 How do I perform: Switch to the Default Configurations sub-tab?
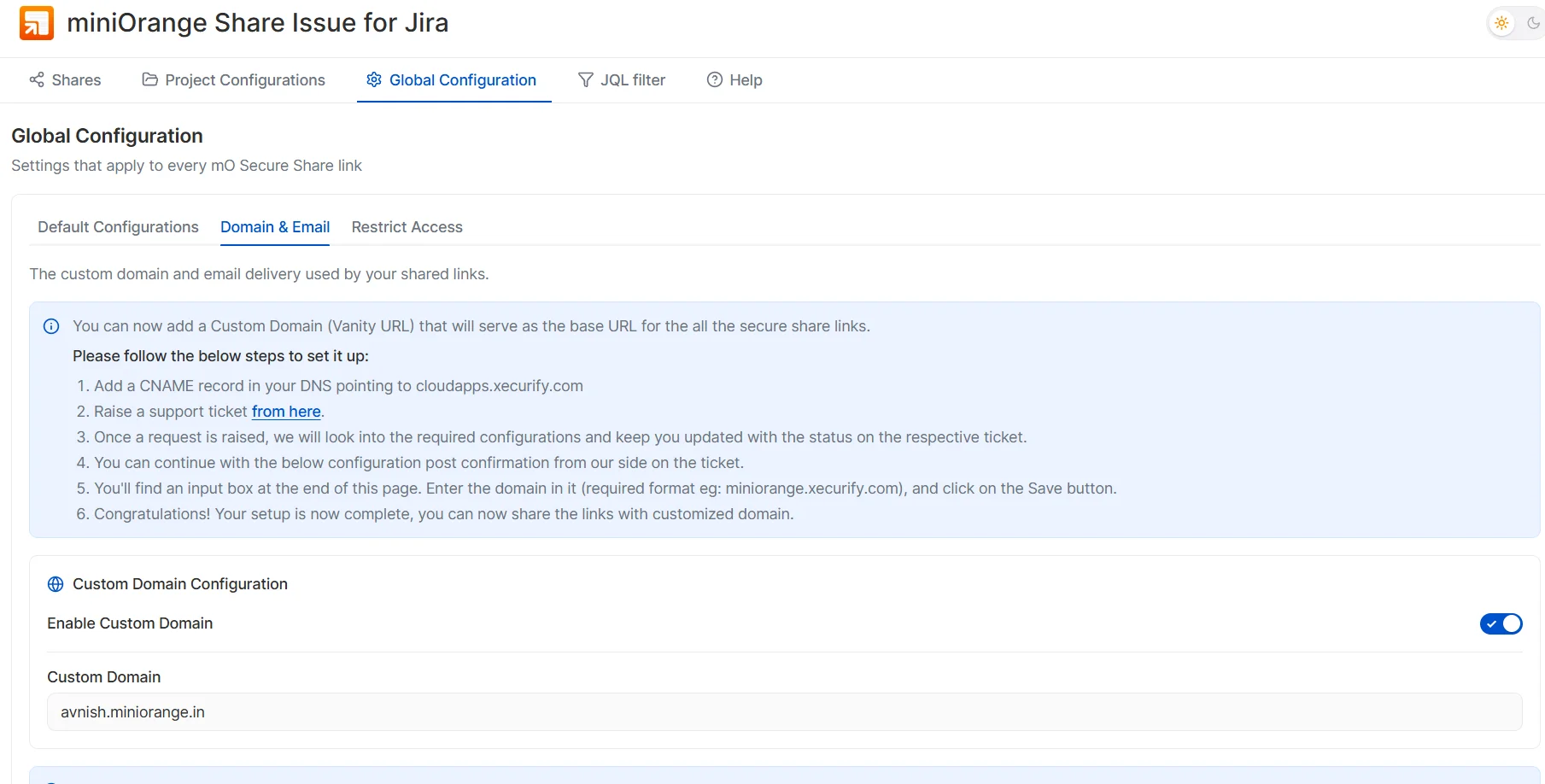(x=118, y=227)
